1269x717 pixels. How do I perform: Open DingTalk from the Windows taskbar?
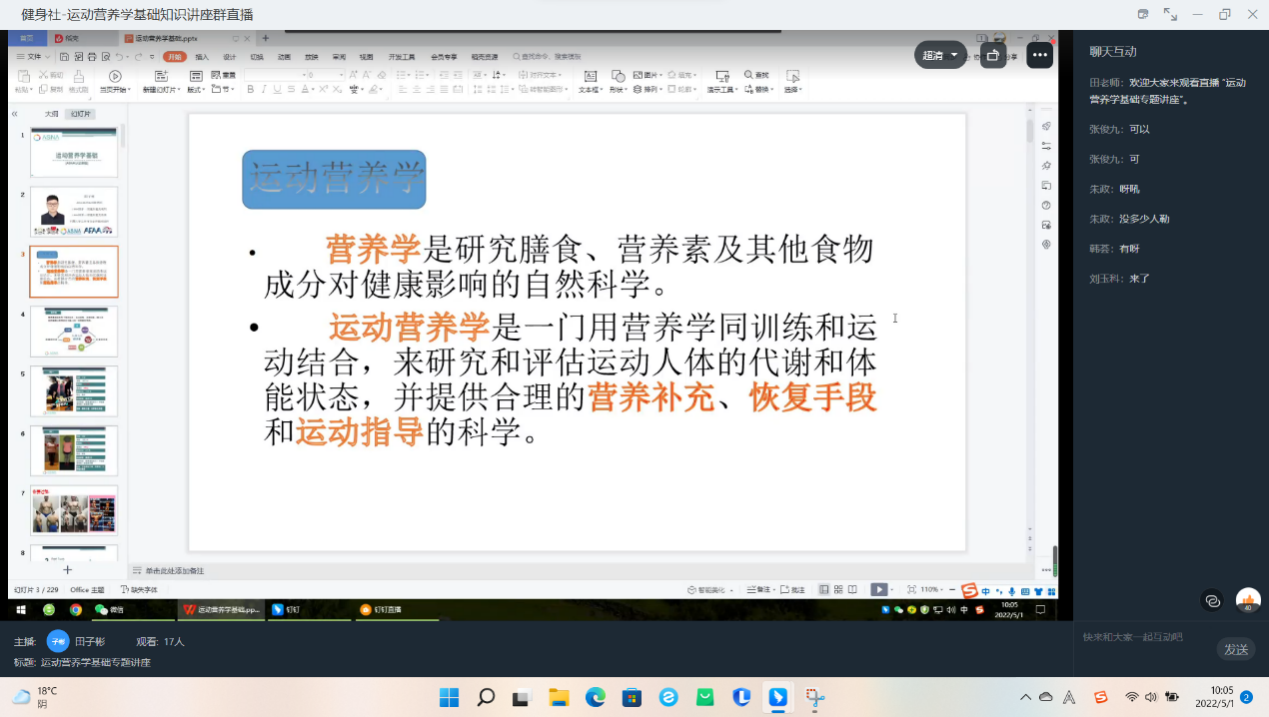point(777,697)
